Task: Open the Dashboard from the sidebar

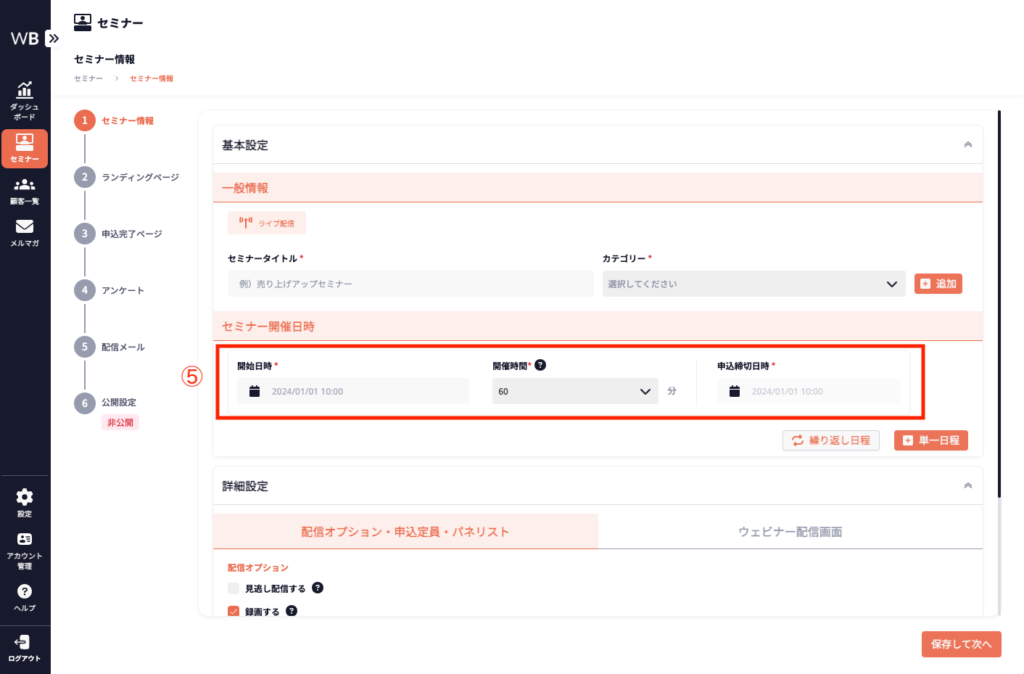Action: point(24,100)
